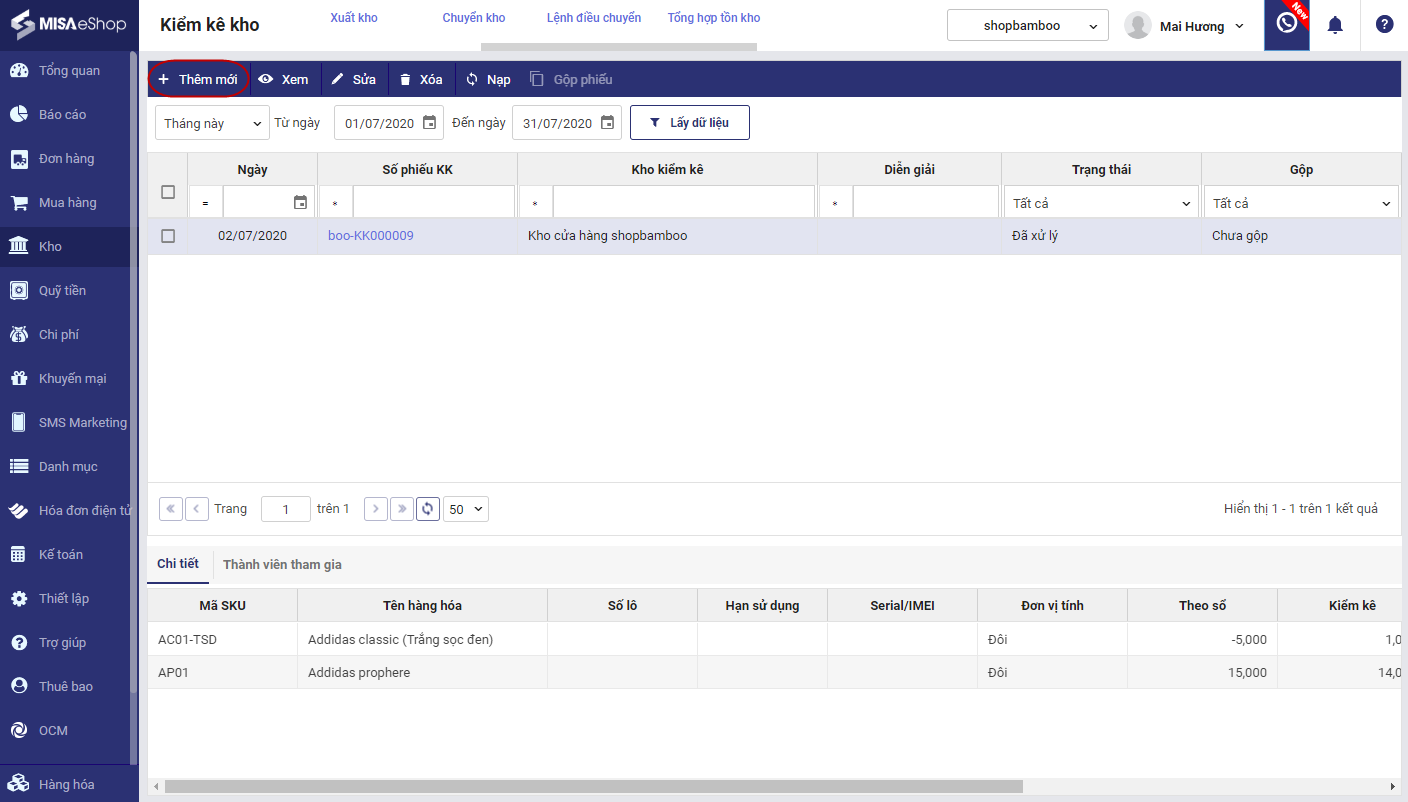
Task: Open the Tháng này period dropdown
Action: pos(212,123)
